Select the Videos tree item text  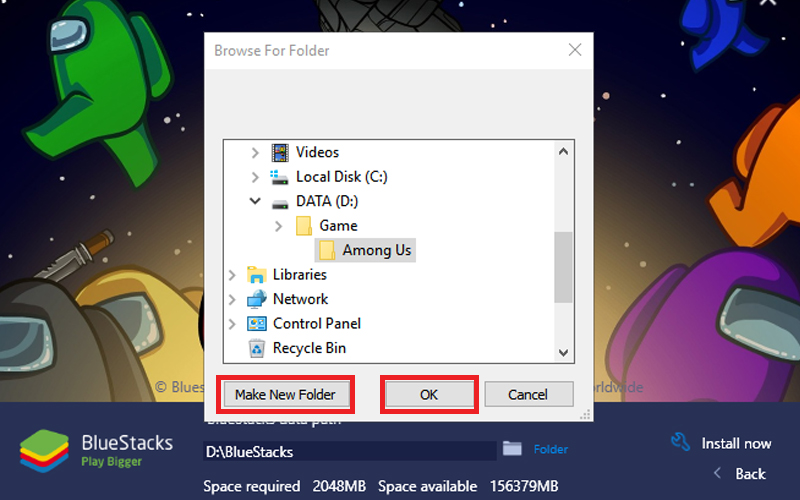(x=317, y=152)
